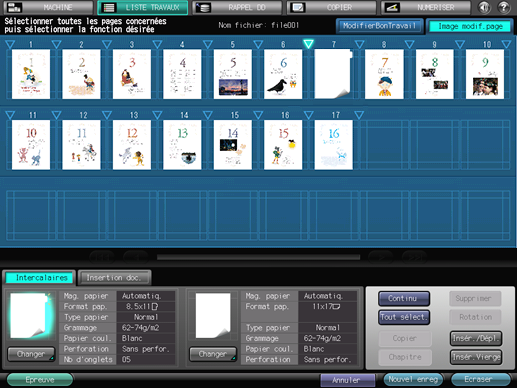
Task: Select position 13 thumbnail showing page 12
Action: pos(132,145)
